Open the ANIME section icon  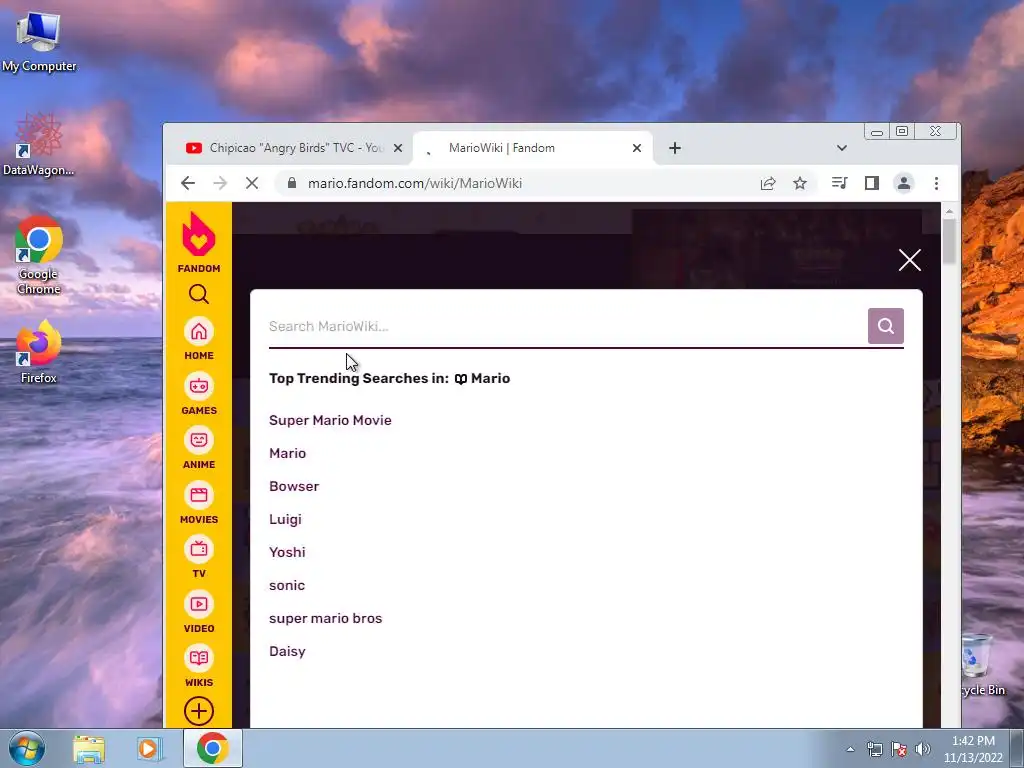click(199, 448)
